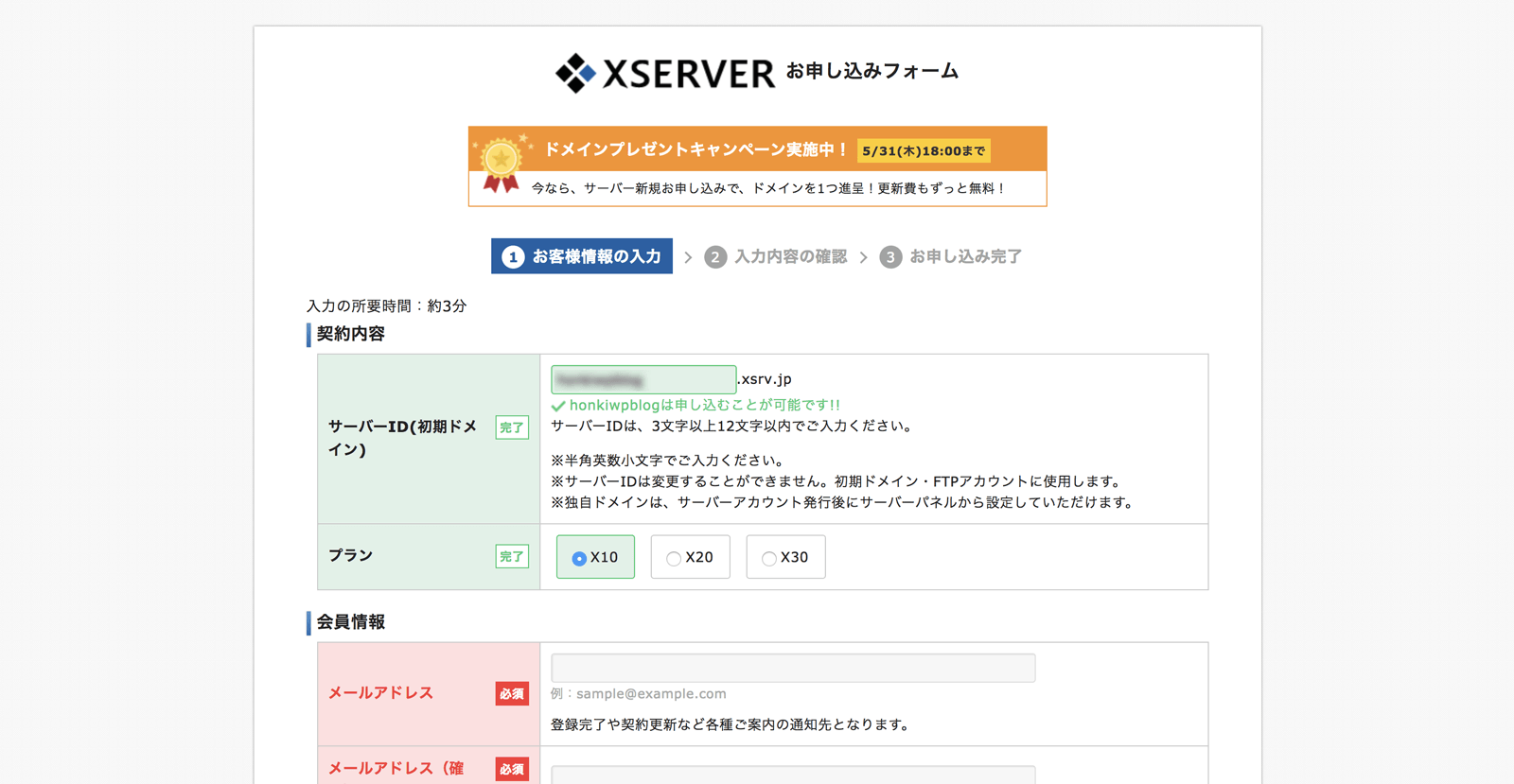Click the 完了 badge beside プラン
1514x784 pixels.
[512, 556]
